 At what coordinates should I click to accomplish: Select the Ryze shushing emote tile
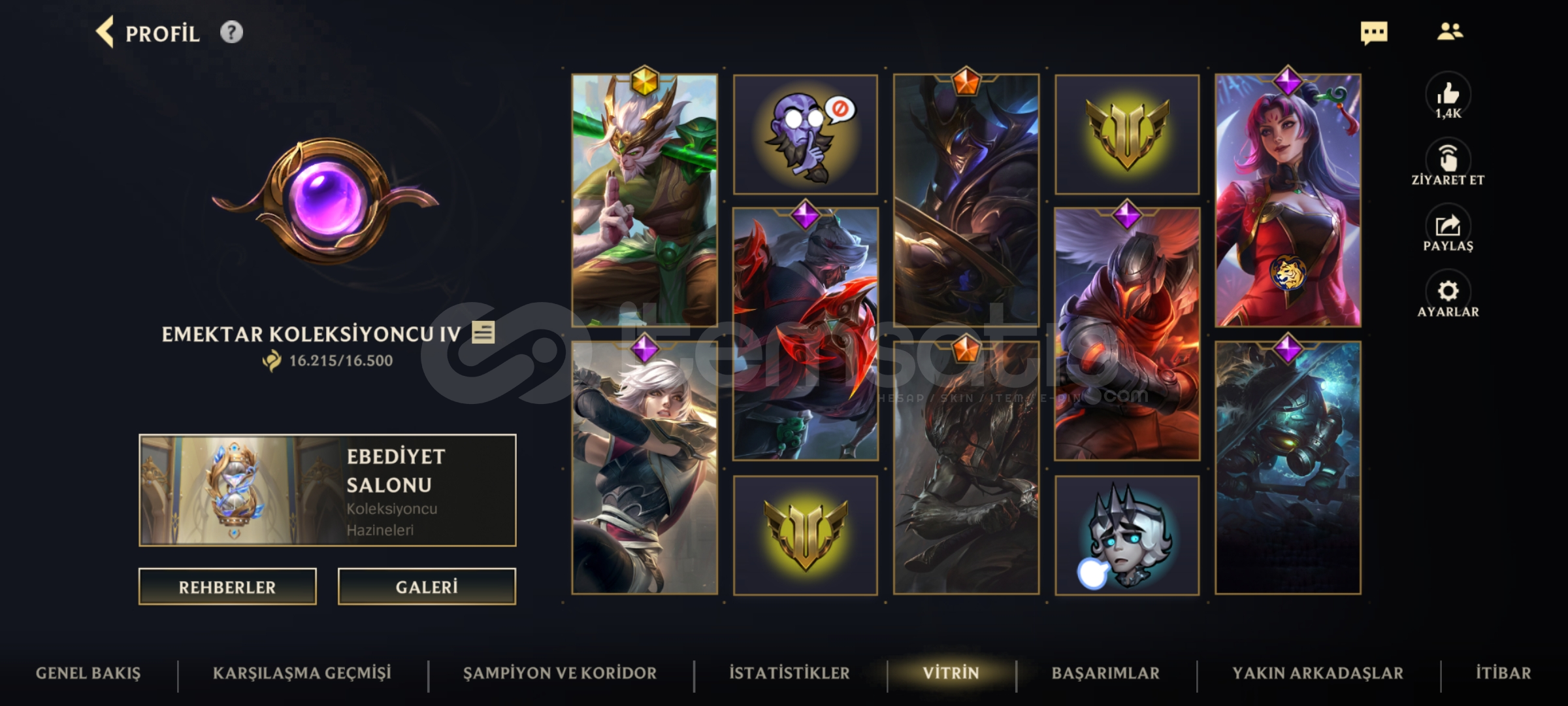pyautogui.click(x=805, y=134)
